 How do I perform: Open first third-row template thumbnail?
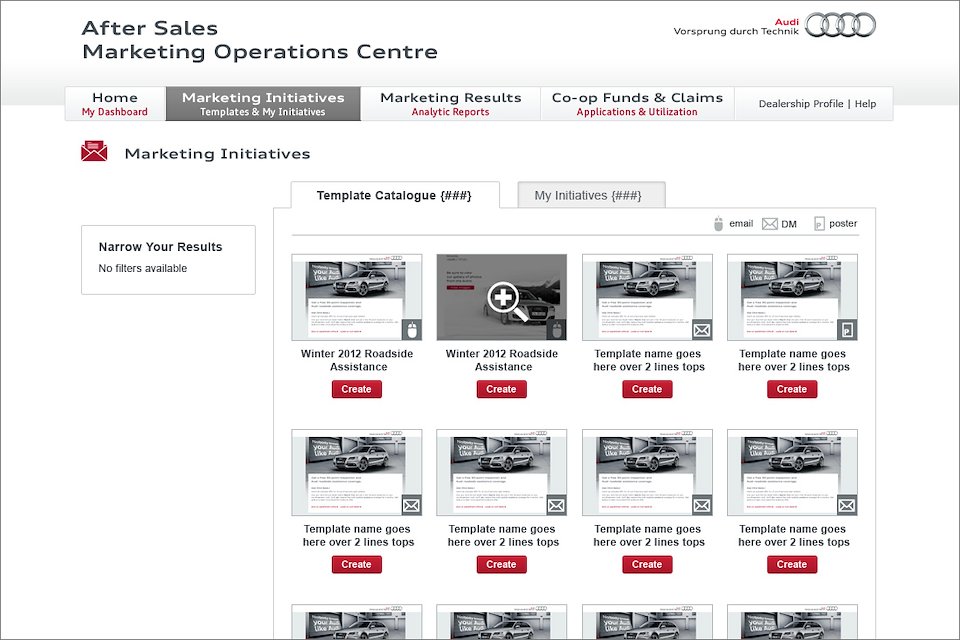[357, 622]
